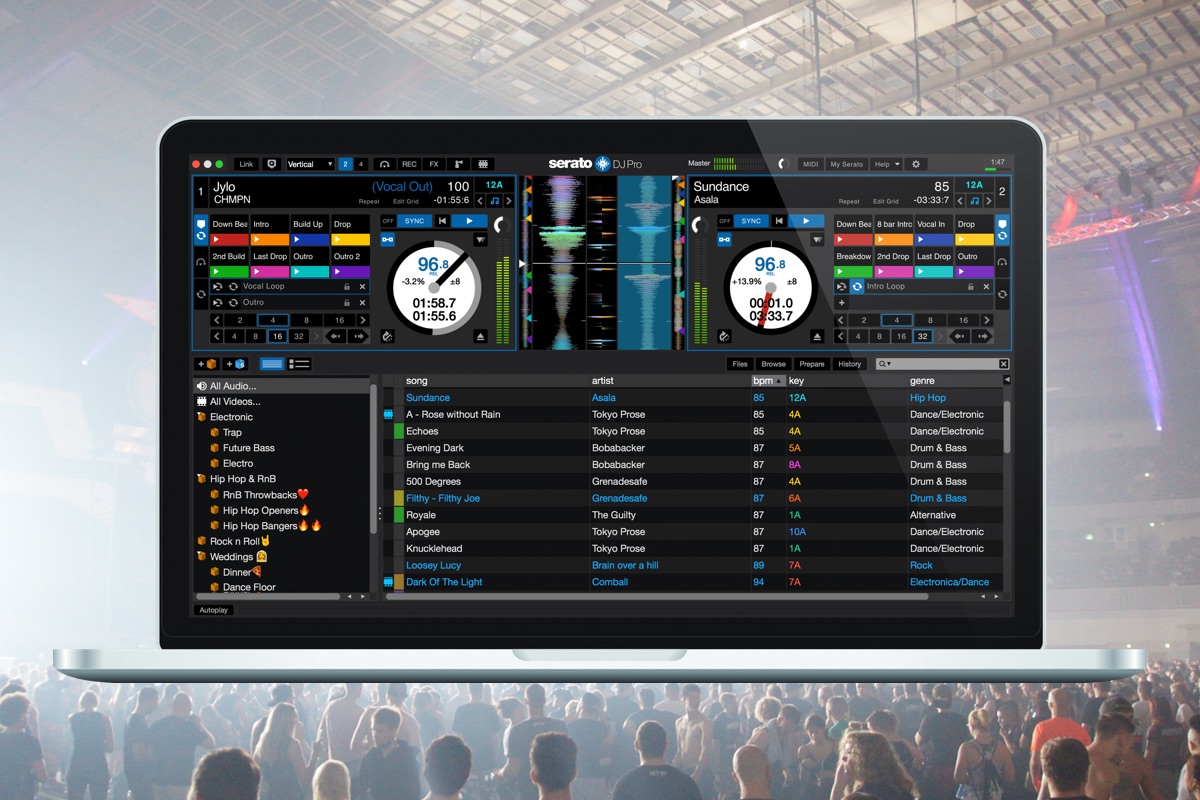Toggle lock on the Intro Loop
This screenshot has width=1200, height=800.
pyautogui.click(x=970, y=287)
